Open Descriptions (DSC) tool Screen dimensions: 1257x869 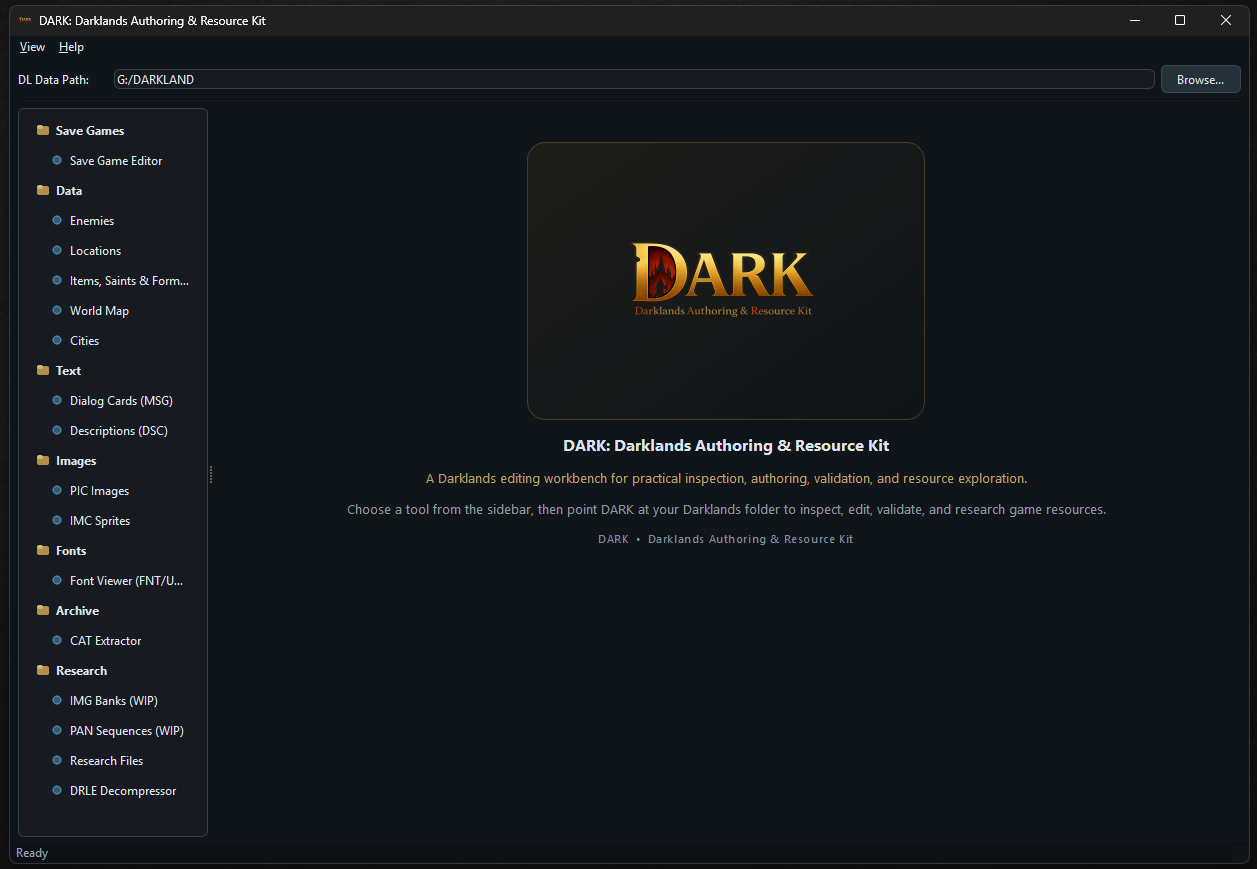point(119,431)
